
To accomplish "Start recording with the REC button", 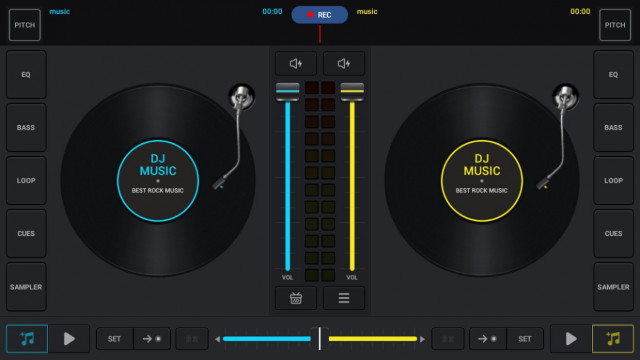I will (320, 15).
